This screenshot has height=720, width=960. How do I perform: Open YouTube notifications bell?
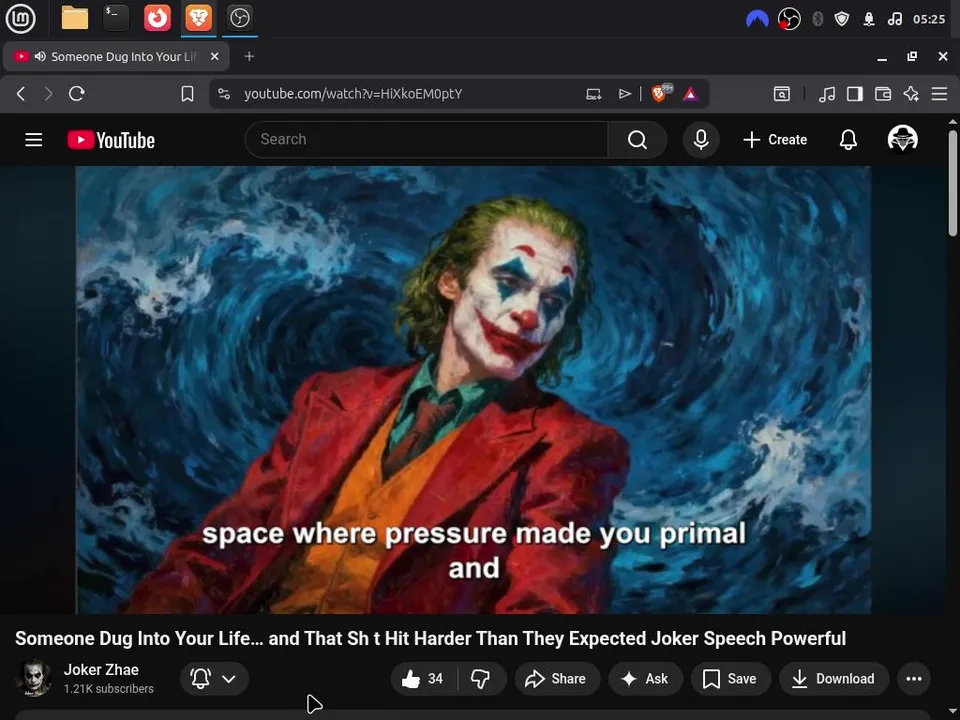tap(848, 140)
